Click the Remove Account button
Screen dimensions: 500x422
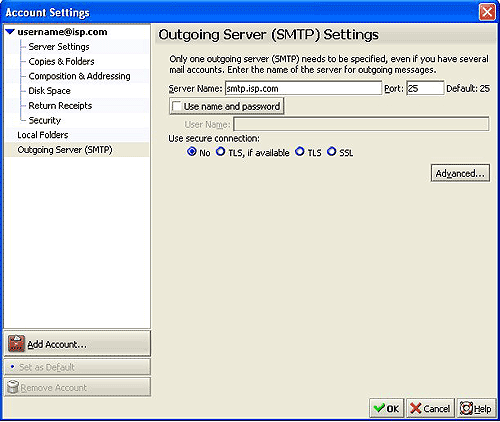click(x=77, y=387)
